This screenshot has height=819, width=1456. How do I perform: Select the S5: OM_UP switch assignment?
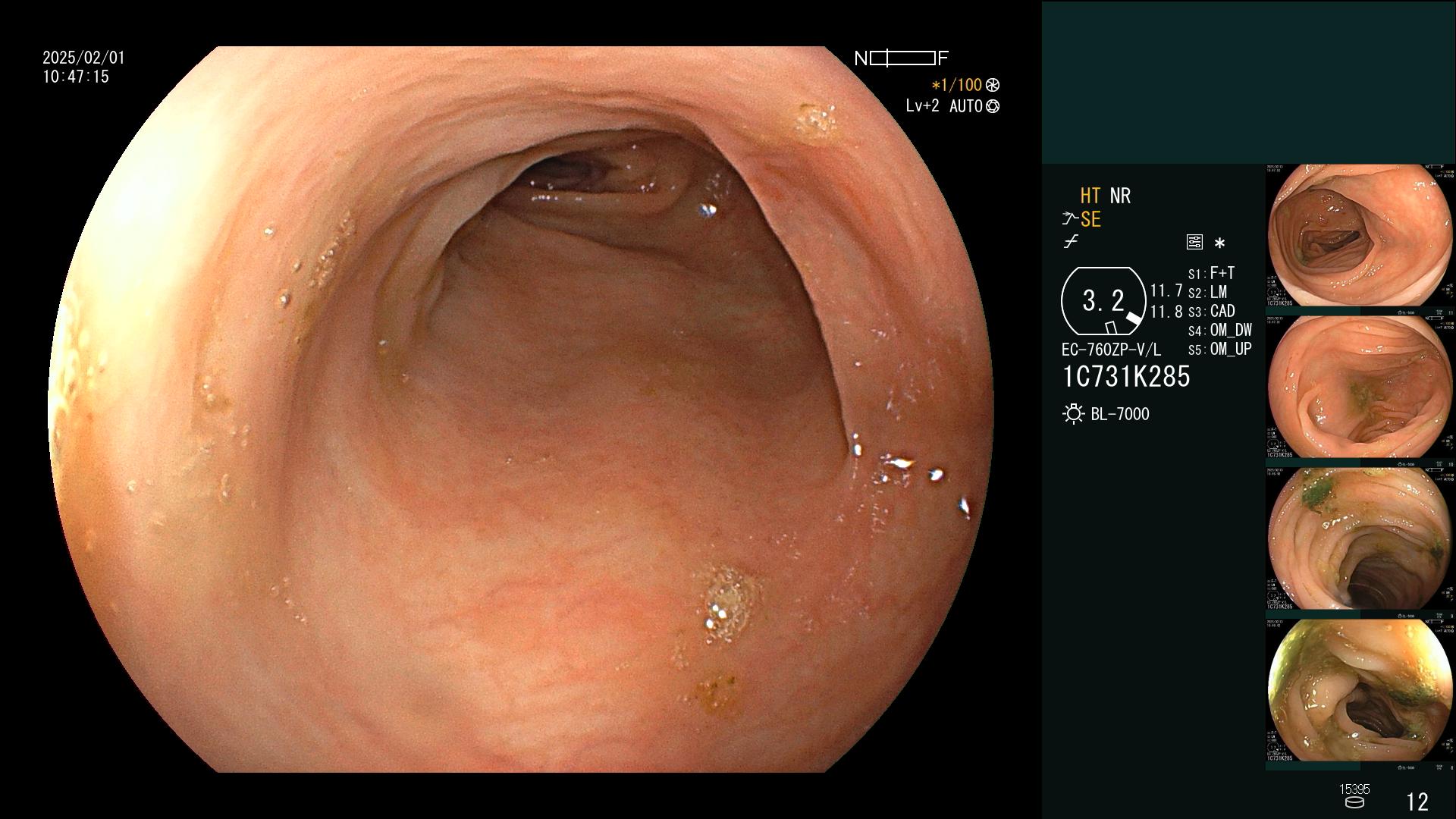1219,349
